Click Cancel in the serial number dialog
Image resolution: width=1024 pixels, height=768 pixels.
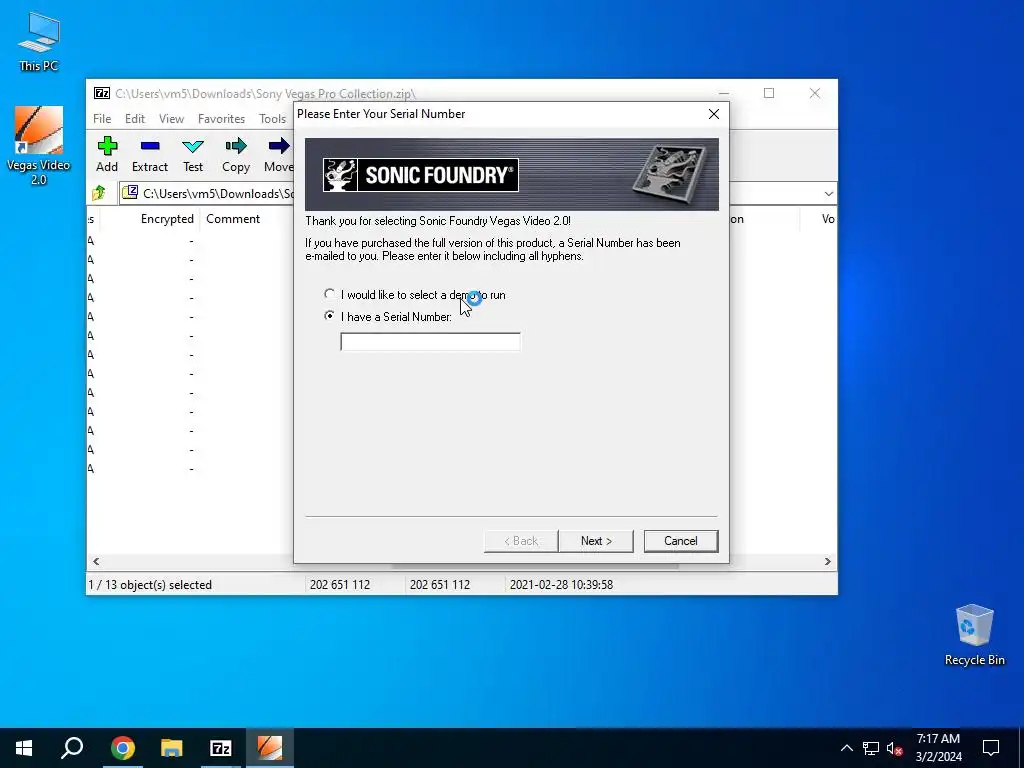(680, 541)
